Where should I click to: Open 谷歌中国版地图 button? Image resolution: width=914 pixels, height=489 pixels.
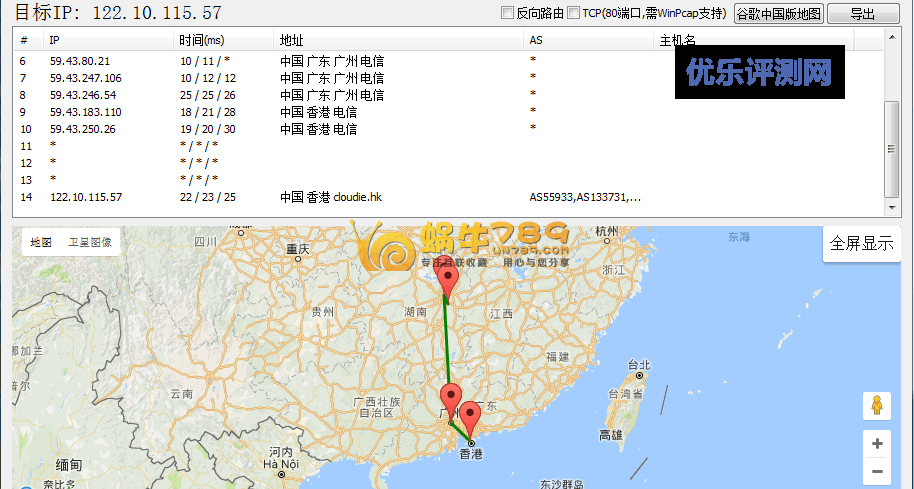tap(779, 13)
